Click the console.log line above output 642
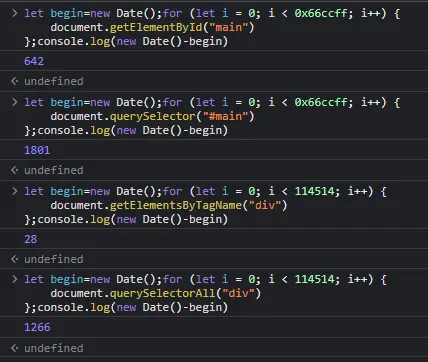 pos(126,42)
